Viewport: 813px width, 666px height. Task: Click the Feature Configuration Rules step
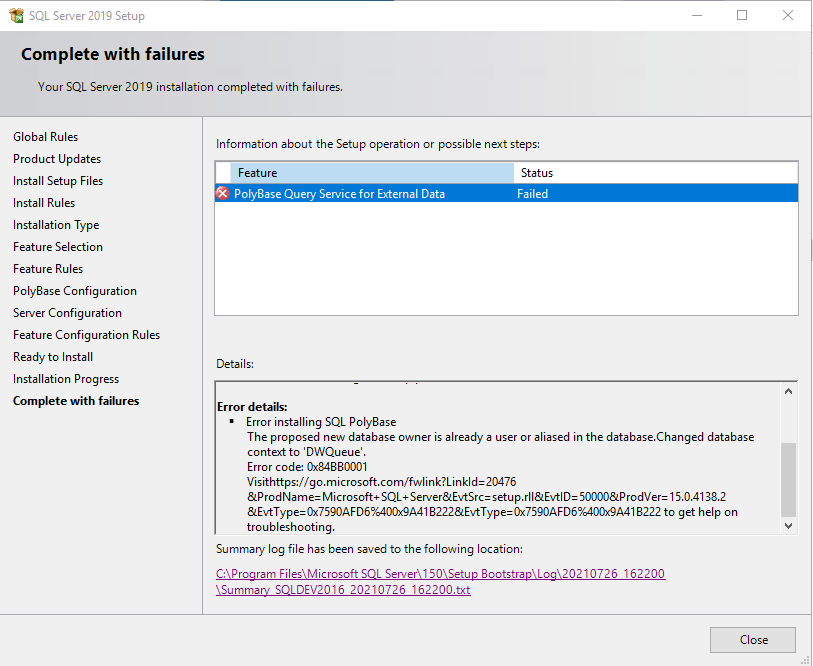[x=87, y=335]
